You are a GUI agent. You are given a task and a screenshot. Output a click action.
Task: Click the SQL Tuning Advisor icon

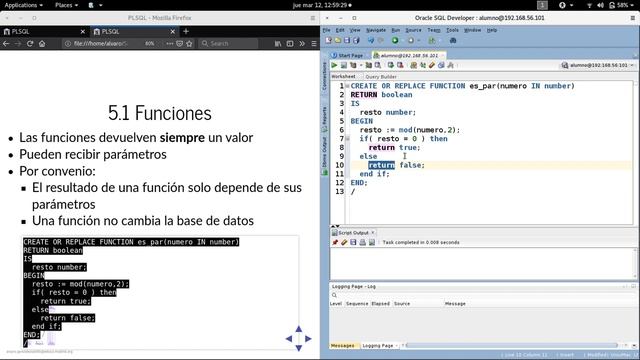pyautogui.click(x=378, y=65)
